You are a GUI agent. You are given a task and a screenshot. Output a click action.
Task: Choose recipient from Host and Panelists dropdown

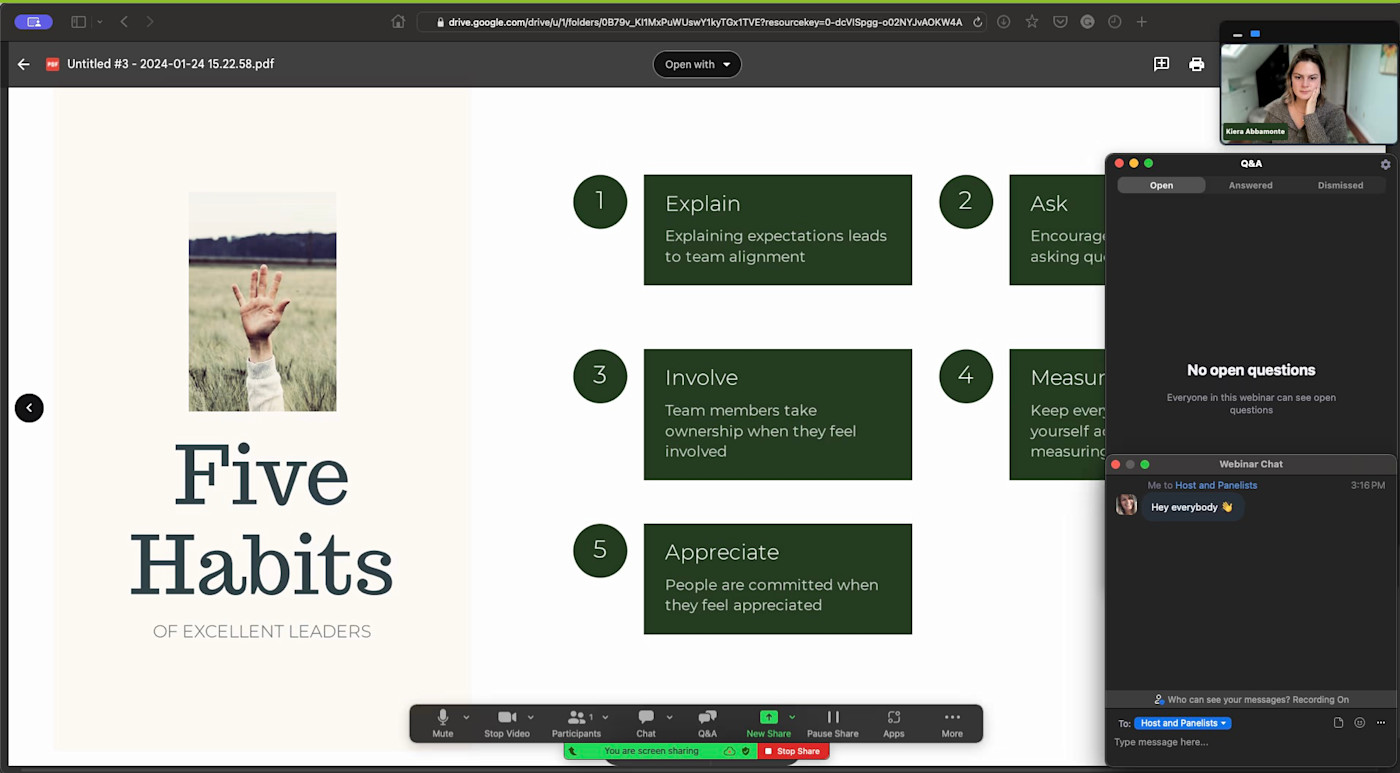[1182, 723]
